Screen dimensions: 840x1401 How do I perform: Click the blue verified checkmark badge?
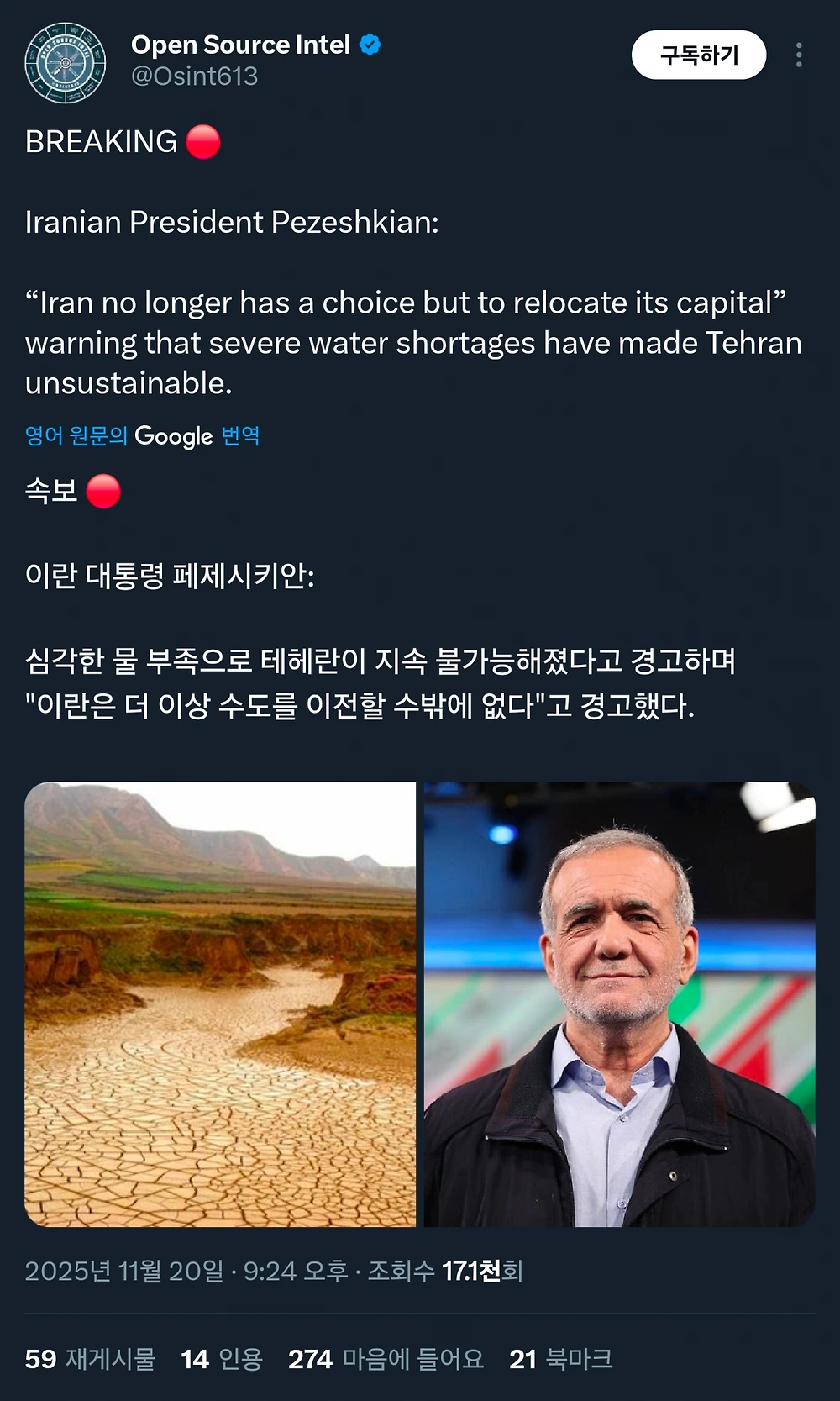[x=370, y=45]
